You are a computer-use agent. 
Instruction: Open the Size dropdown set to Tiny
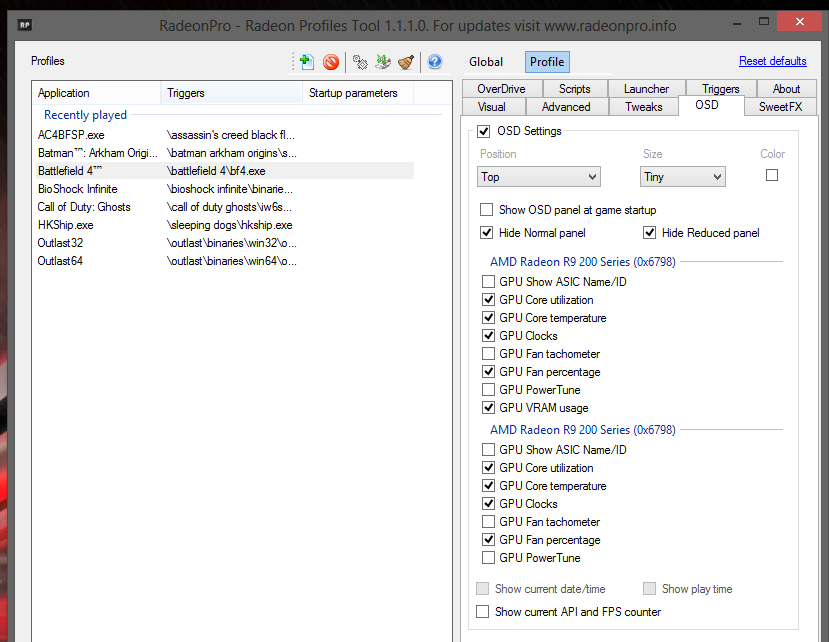[682, 177]
